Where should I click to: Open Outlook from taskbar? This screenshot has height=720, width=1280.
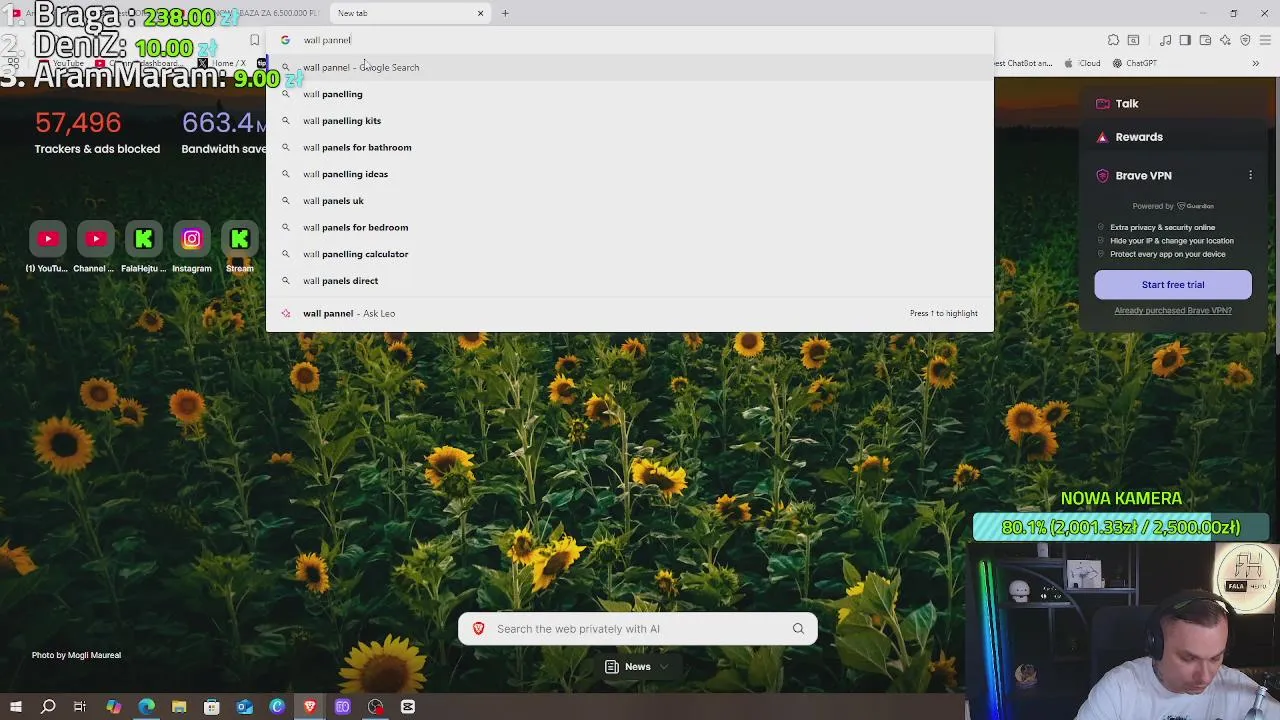pos(244,707)
